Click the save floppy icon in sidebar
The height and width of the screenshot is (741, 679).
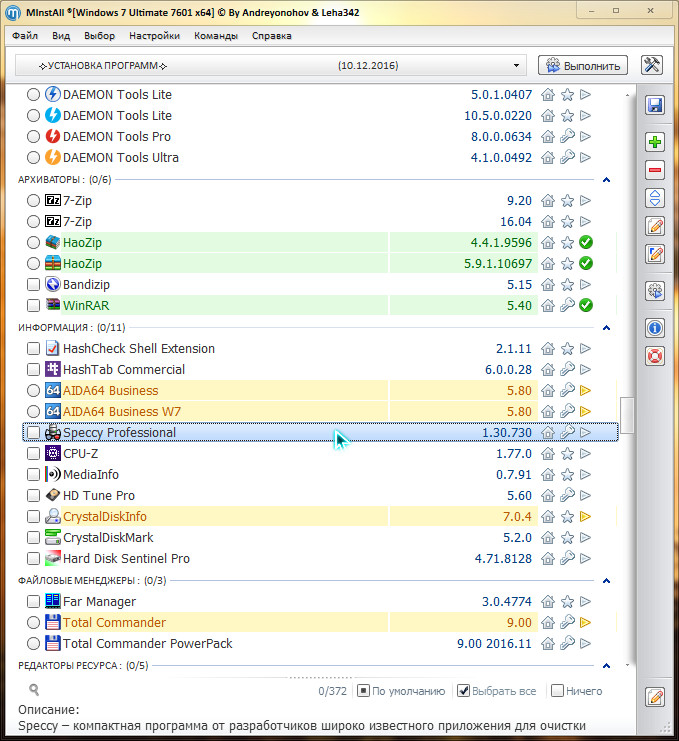coord(655,105)
